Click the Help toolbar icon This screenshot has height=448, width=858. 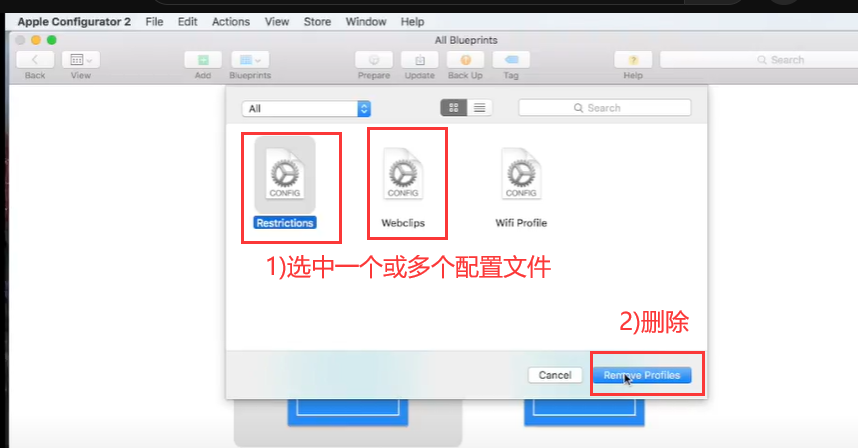633,60
